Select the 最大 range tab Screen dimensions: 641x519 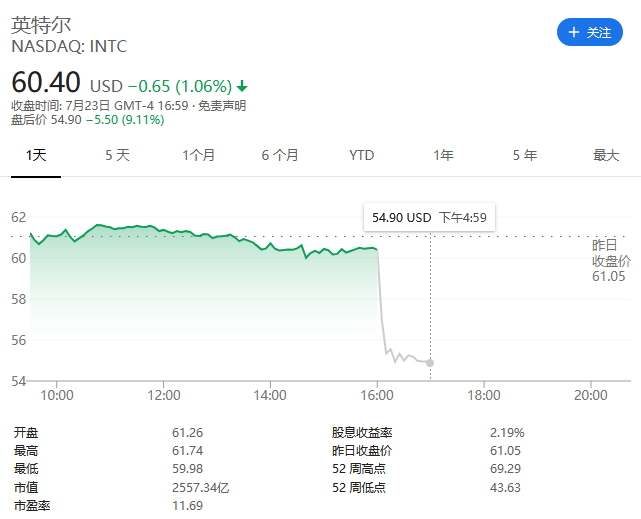606,155
